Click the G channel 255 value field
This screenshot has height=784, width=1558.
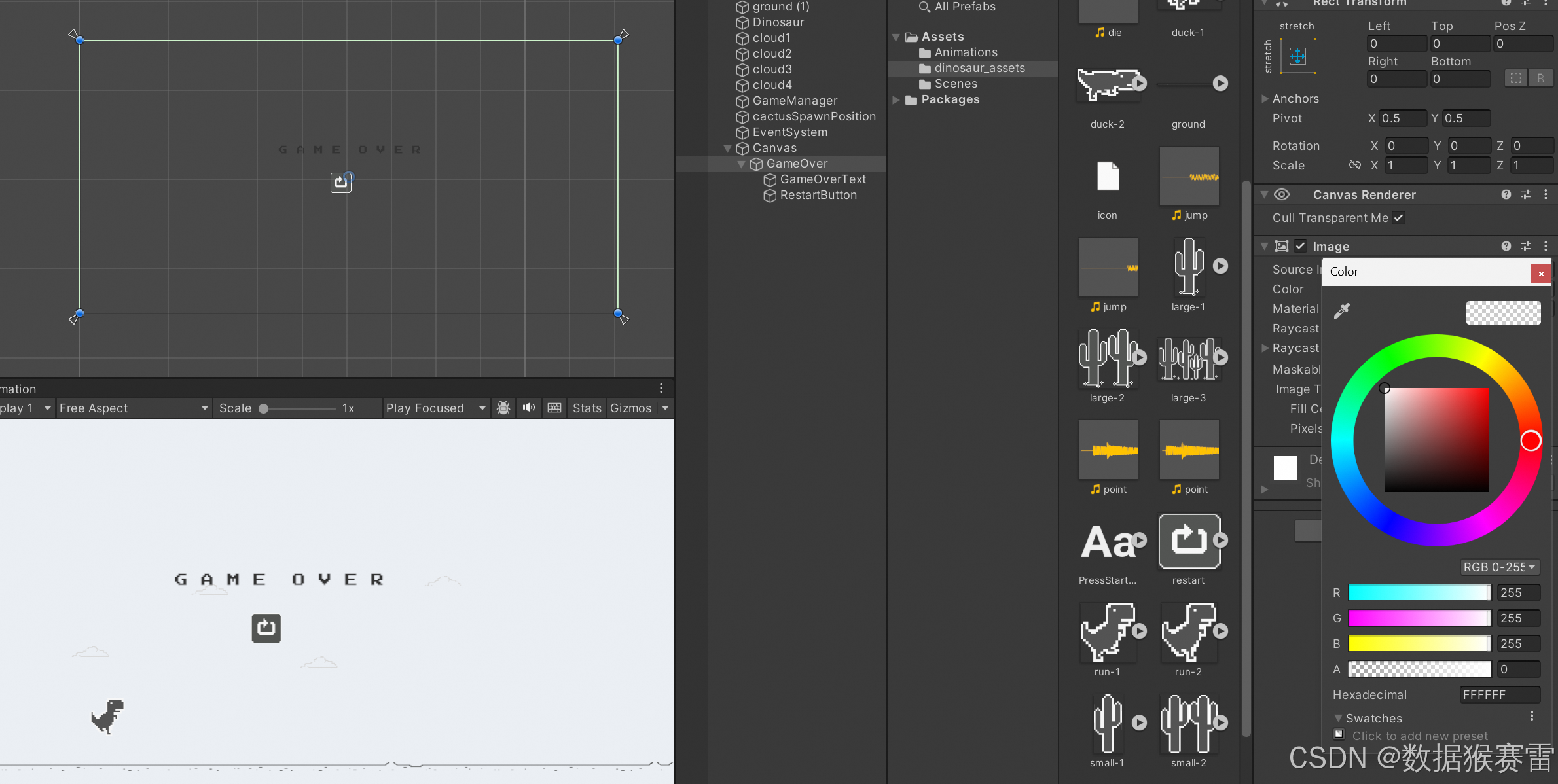1518,618
